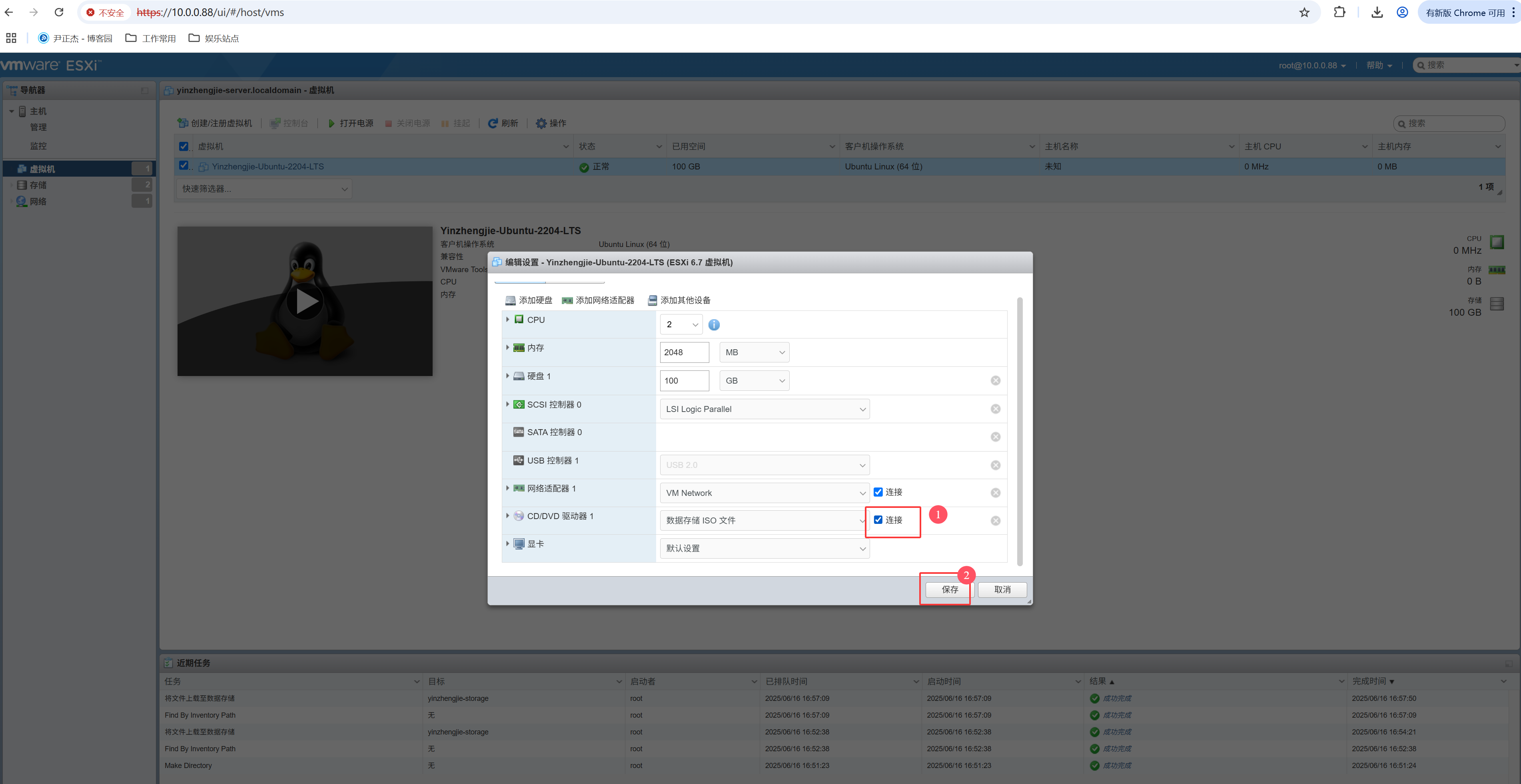Uncheck Connect for network adapter 1
The image size is (1521, 784).
click(878, 492)
